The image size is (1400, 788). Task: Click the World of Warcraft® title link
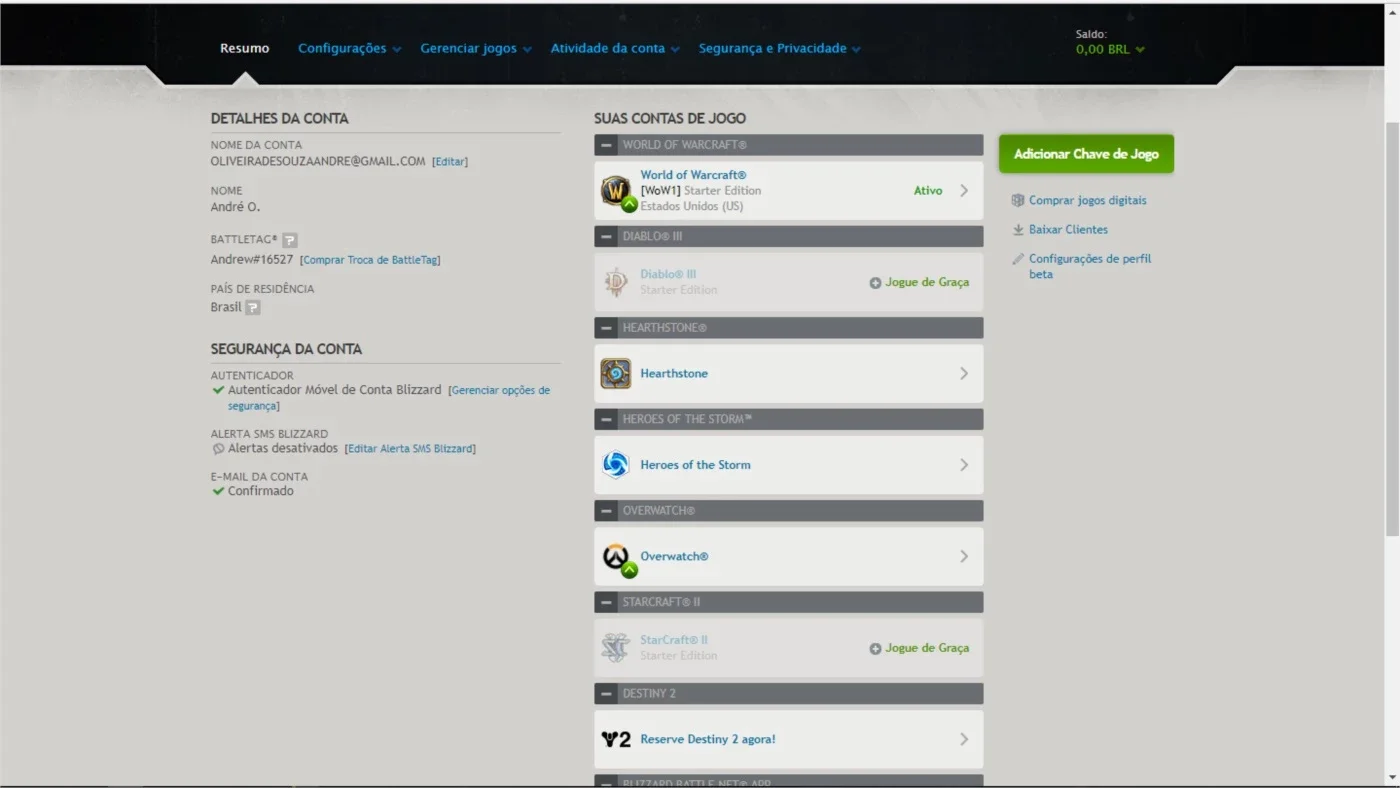coord(693,175)
